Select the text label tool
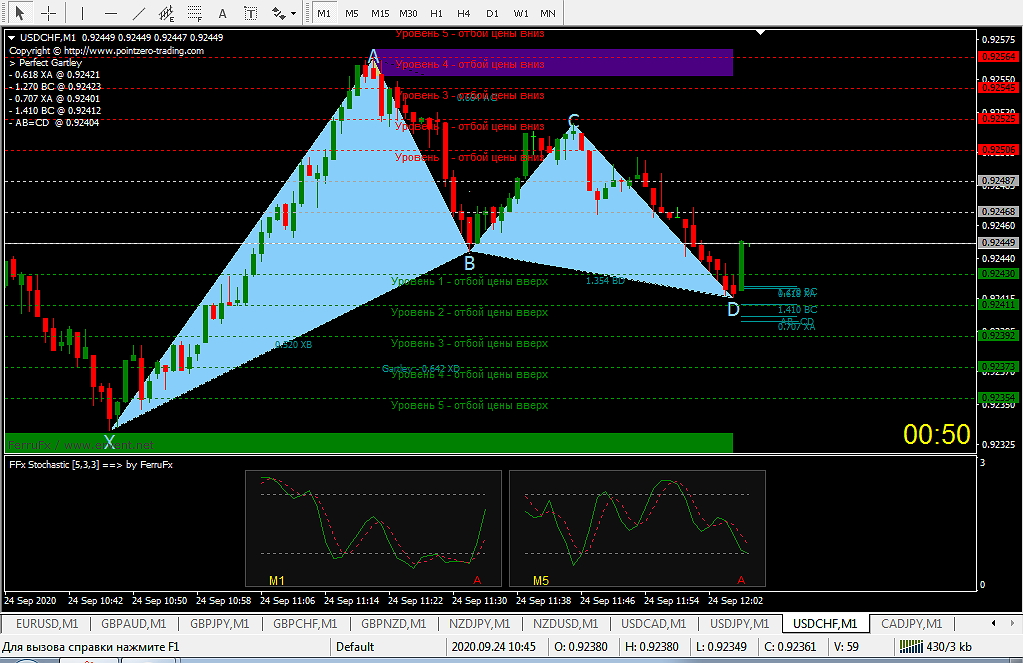Viewport: 1023px width, 663px height. click(x=250, y=13)
